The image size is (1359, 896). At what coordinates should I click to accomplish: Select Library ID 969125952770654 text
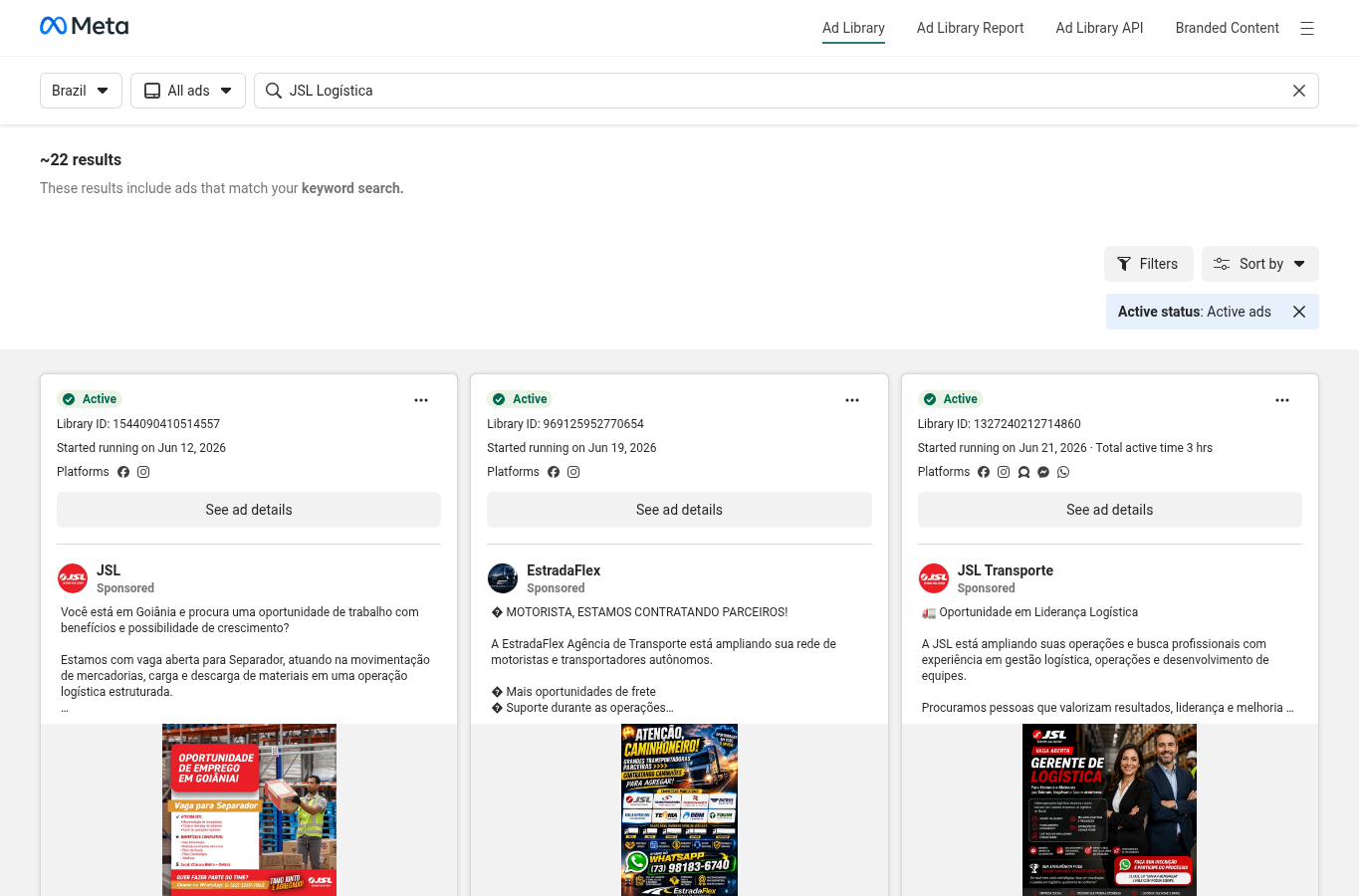(566, 424)
